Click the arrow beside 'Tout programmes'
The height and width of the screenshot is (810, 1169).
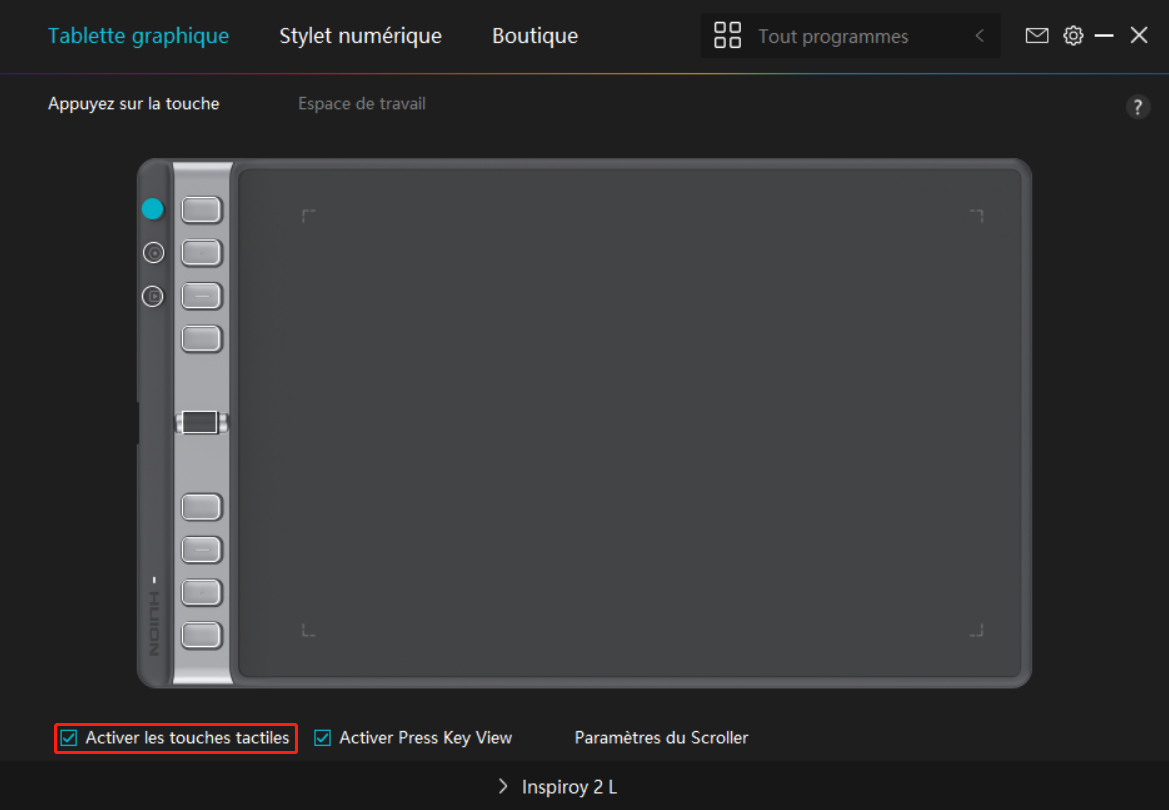coord(979,37)
